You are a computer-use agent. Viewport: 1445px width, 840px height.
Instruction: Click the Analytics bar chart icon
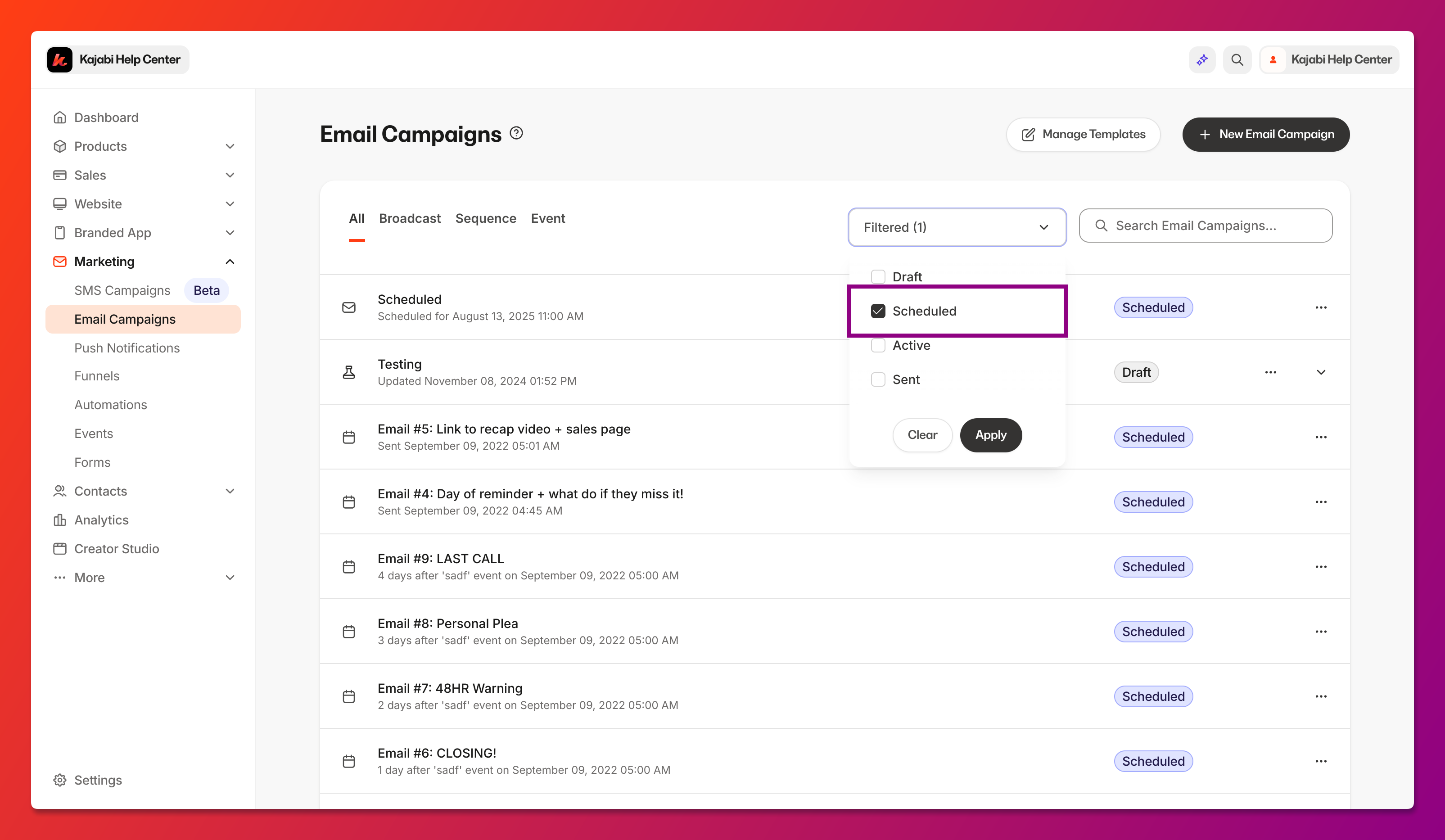pyautogui.click(x=59, y=519)
